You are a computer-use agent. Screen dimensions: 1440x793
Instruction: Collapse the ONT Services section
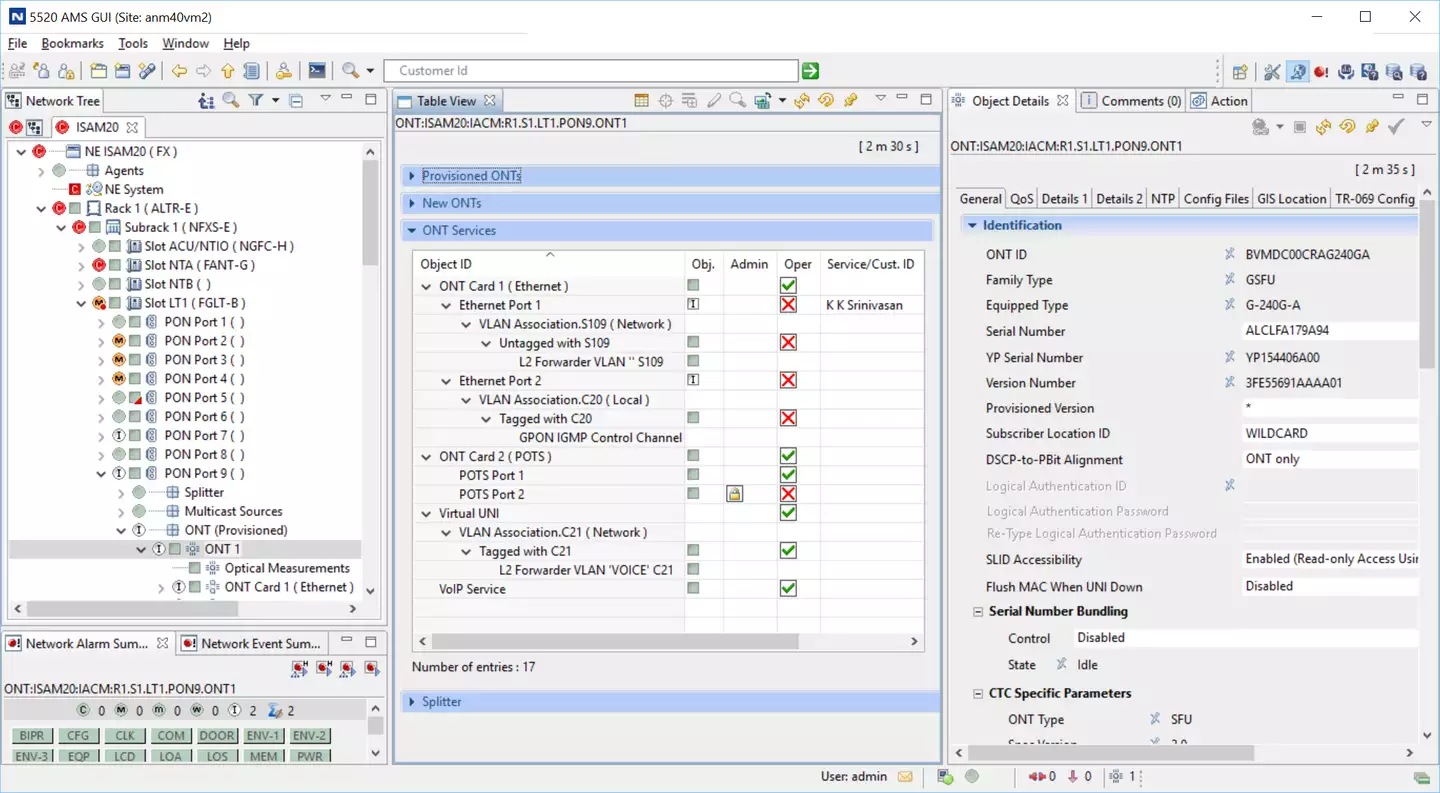[412, 231]
